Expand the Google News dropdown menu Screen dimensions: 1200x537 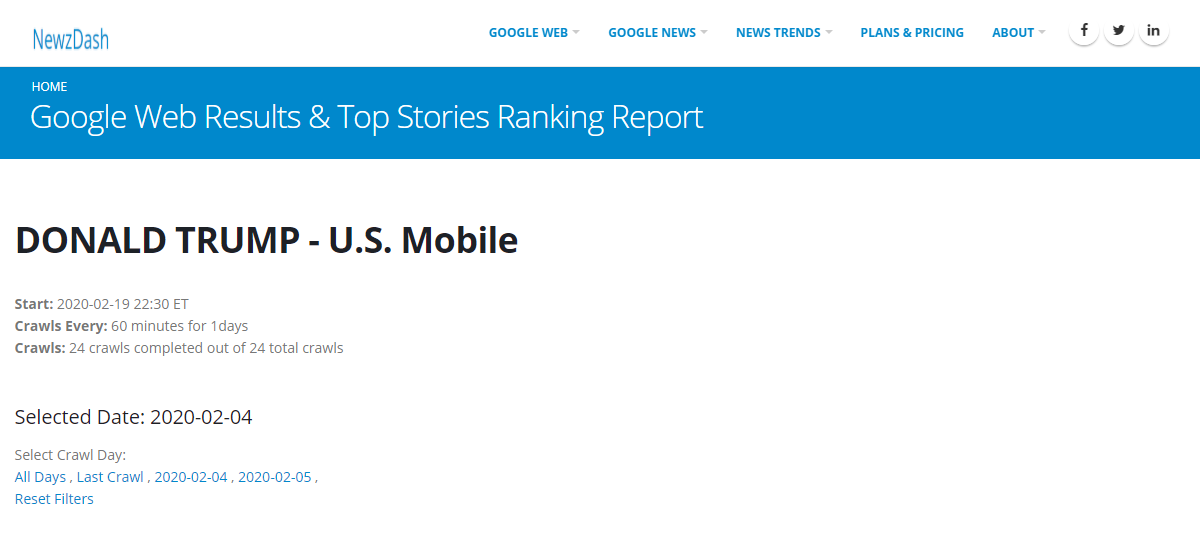click(x=658, y=33)
